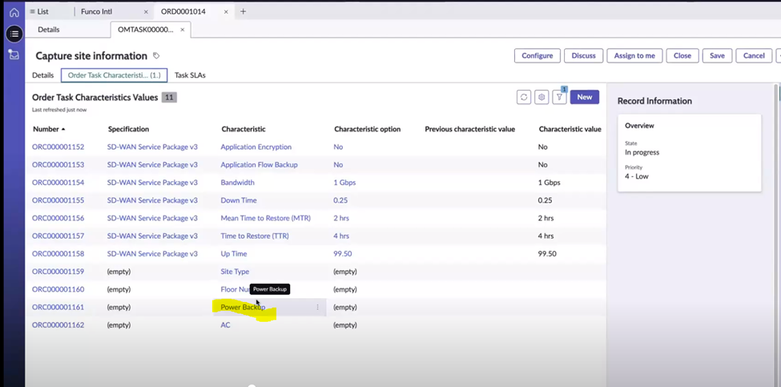The width and height of the screenshot is (781, 387).
Task: Click Assign to me button
Action: click(x=635, y=56)
